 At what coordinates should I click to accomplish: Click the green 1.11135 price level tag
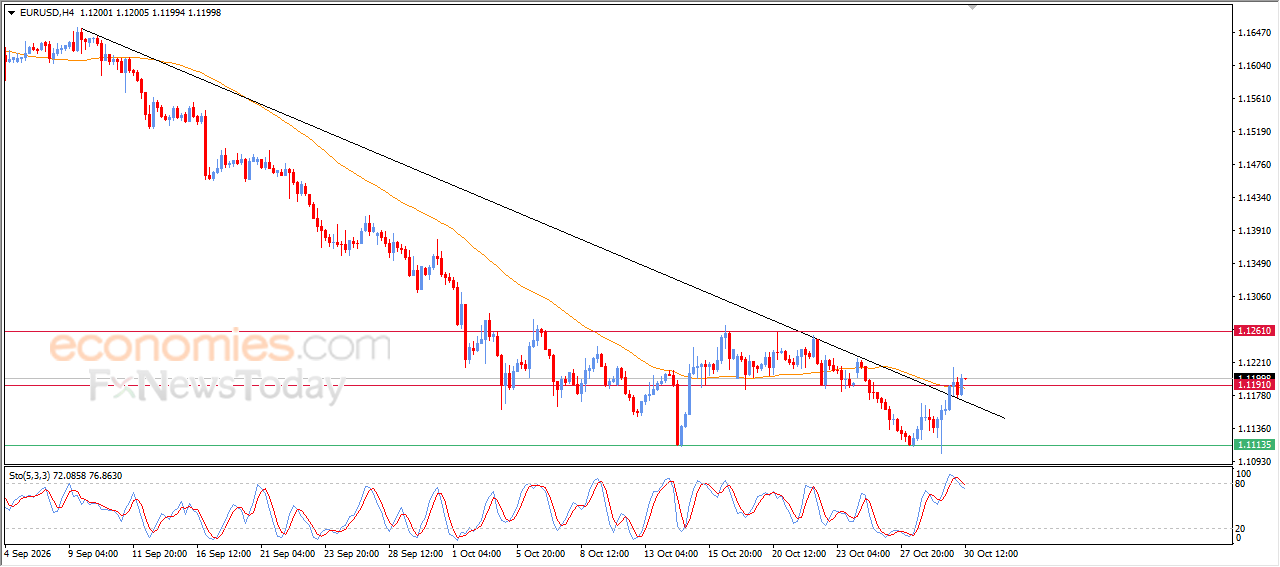tap(1253, 445)
